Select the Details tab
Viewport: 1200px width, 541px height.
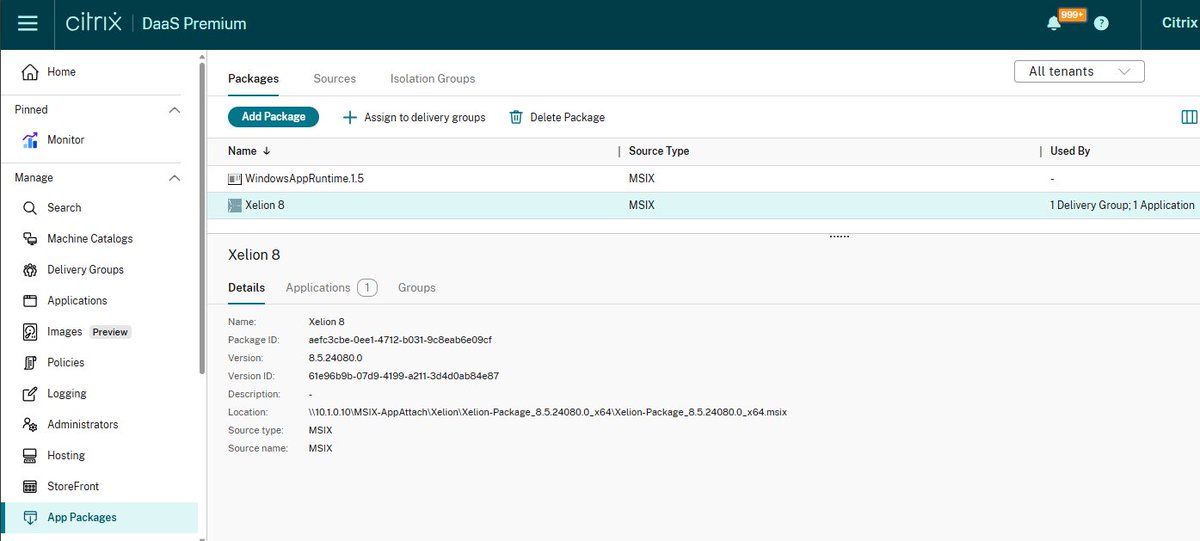click(x=246, y=288)
